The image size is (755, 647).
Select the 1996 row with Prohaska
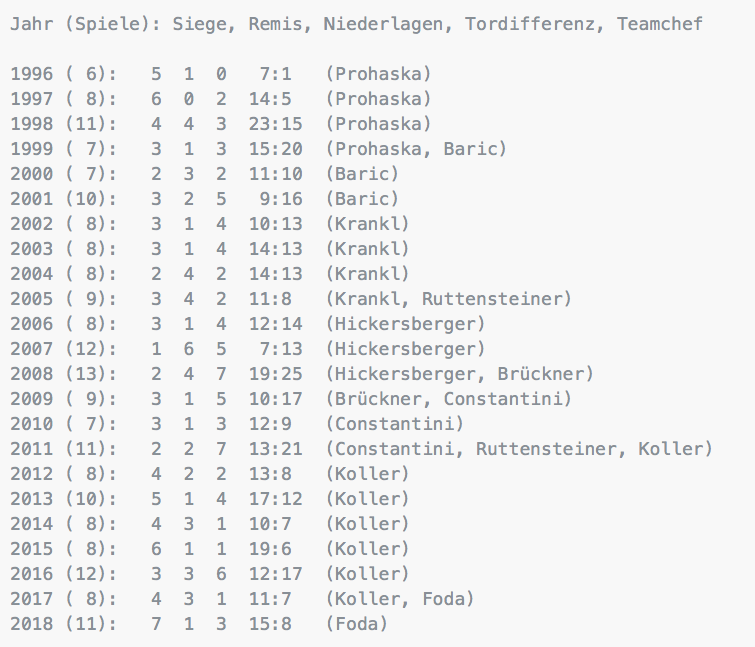pos(221,74)
